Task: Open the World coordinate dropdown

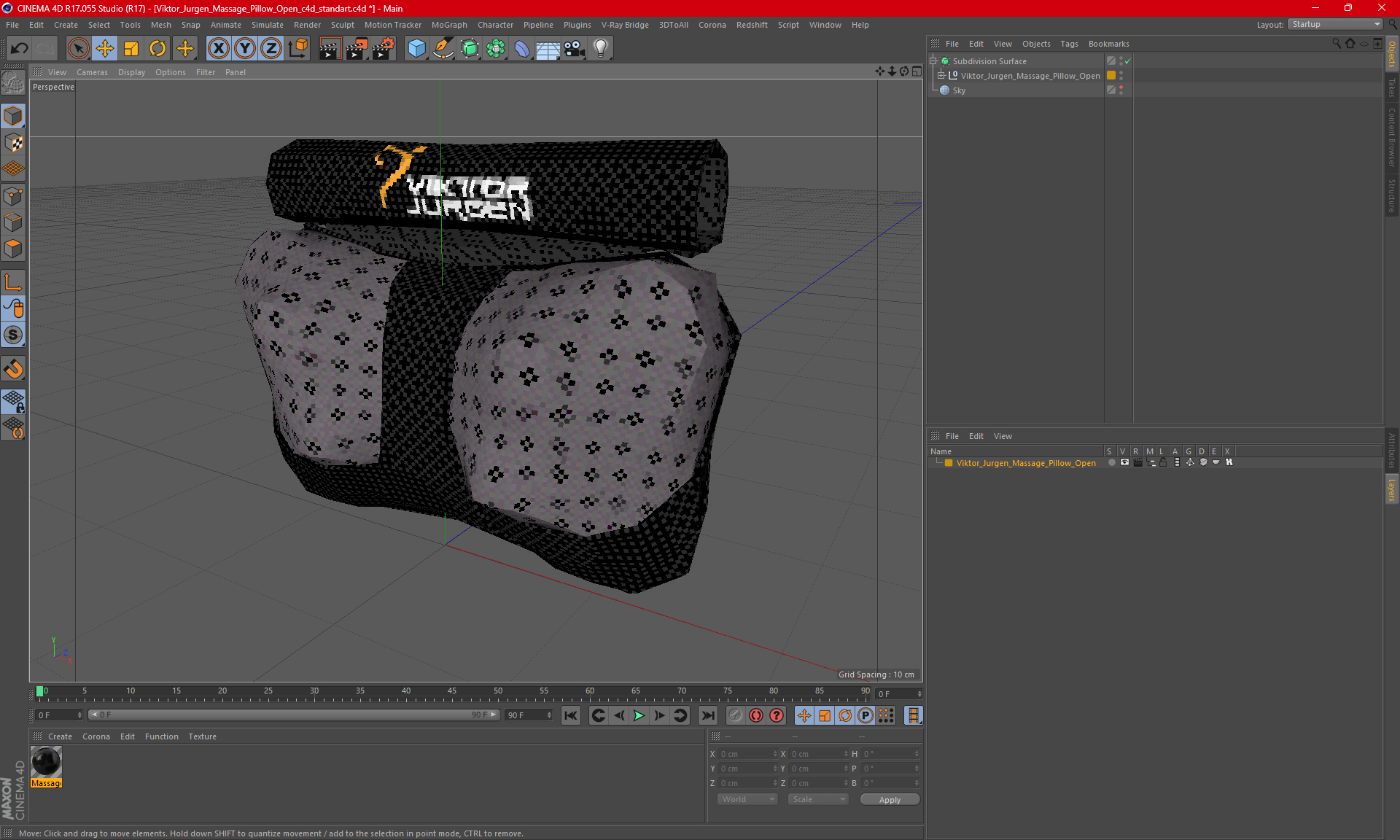Action: (x=748, y=799)
